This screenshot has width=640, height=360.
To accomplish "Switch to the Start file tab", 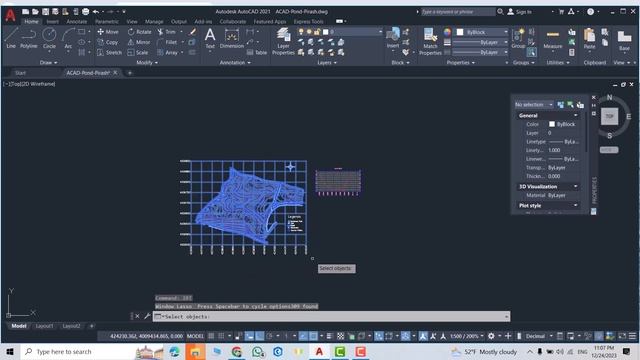I will click(x=20, y=73).
